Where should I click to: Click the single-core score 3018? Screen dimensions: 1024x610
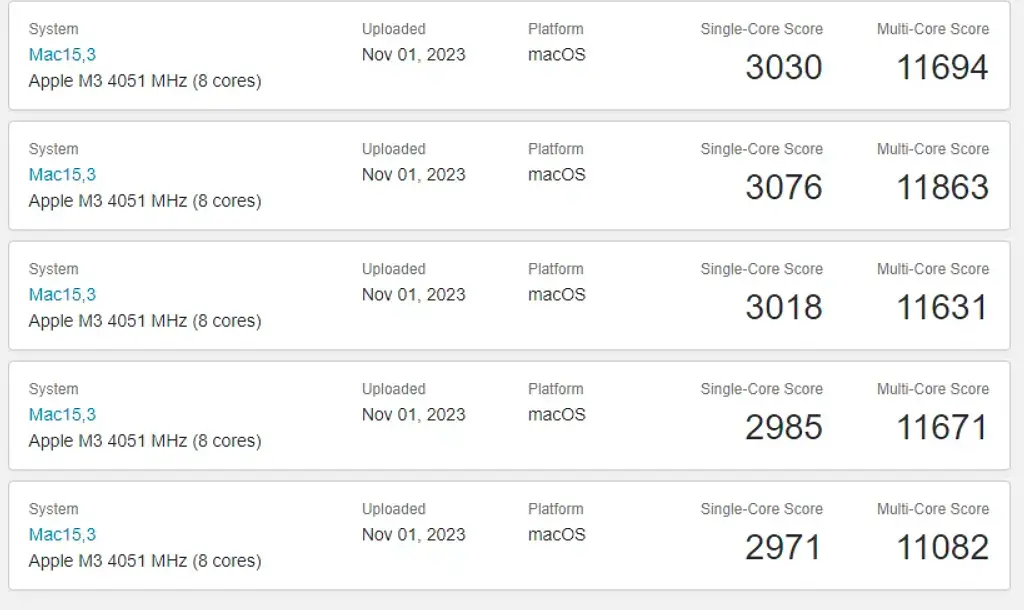coord(783,308)
